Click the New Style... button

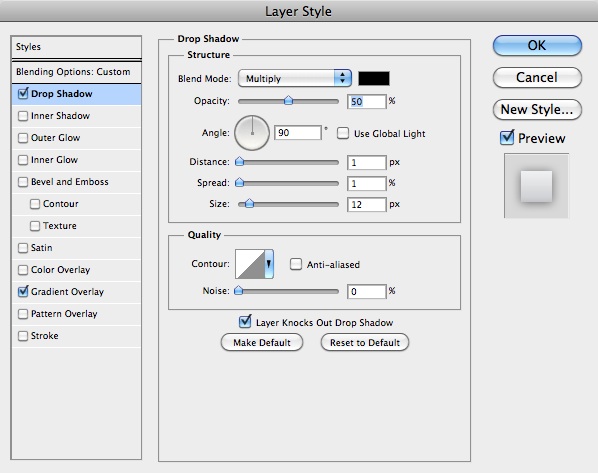click(537, 109)
